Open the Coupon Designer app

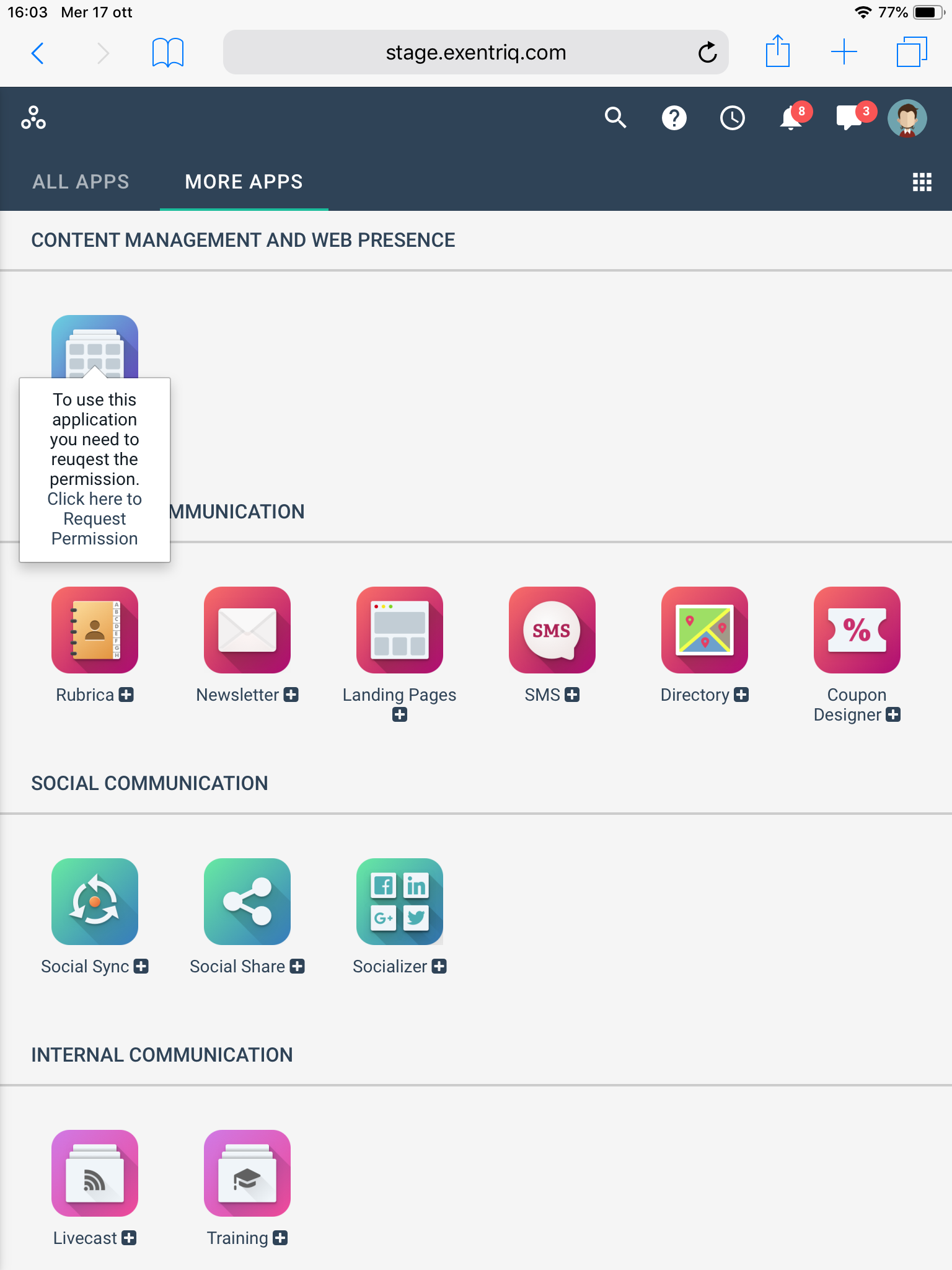[857, 630]
